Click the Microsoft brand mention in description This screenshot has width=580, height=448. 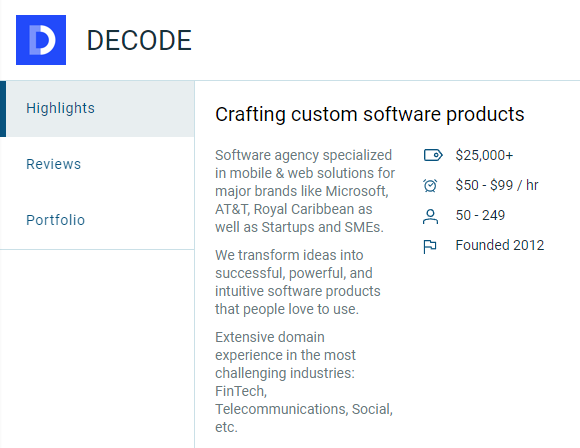click(x=356, y=191)
